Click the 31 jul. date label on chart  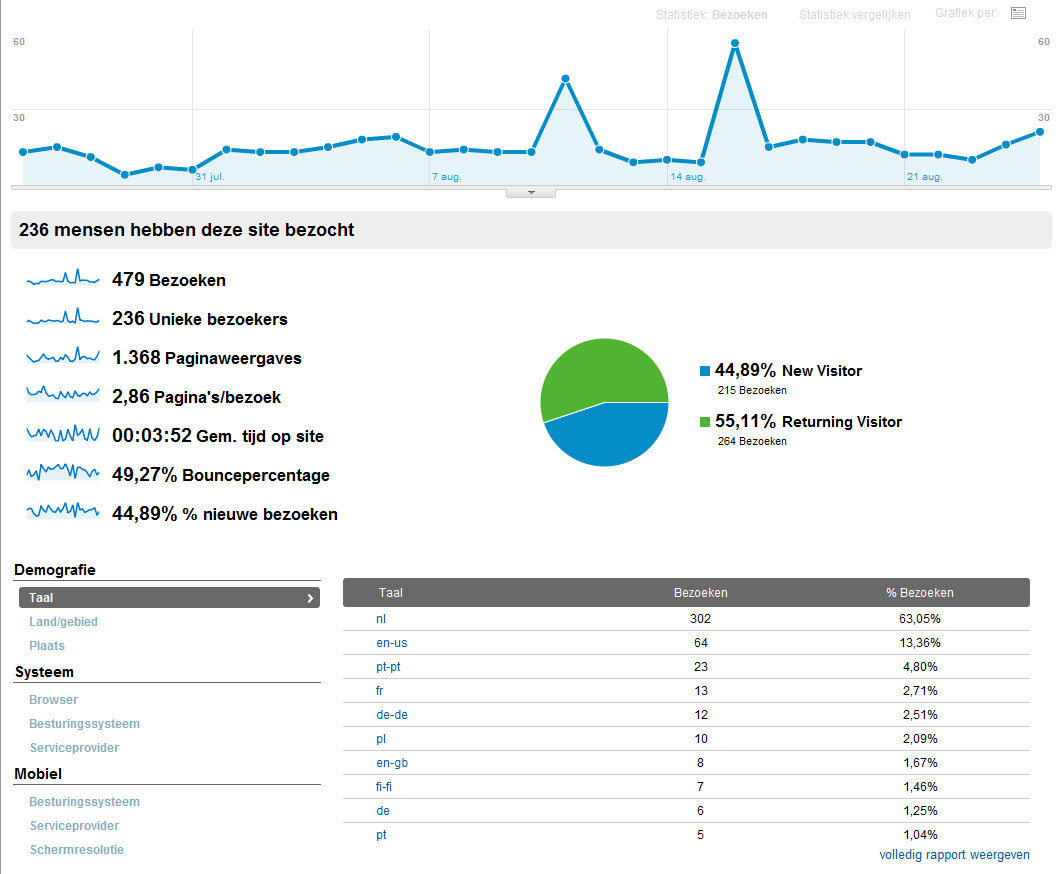point(210,177)
